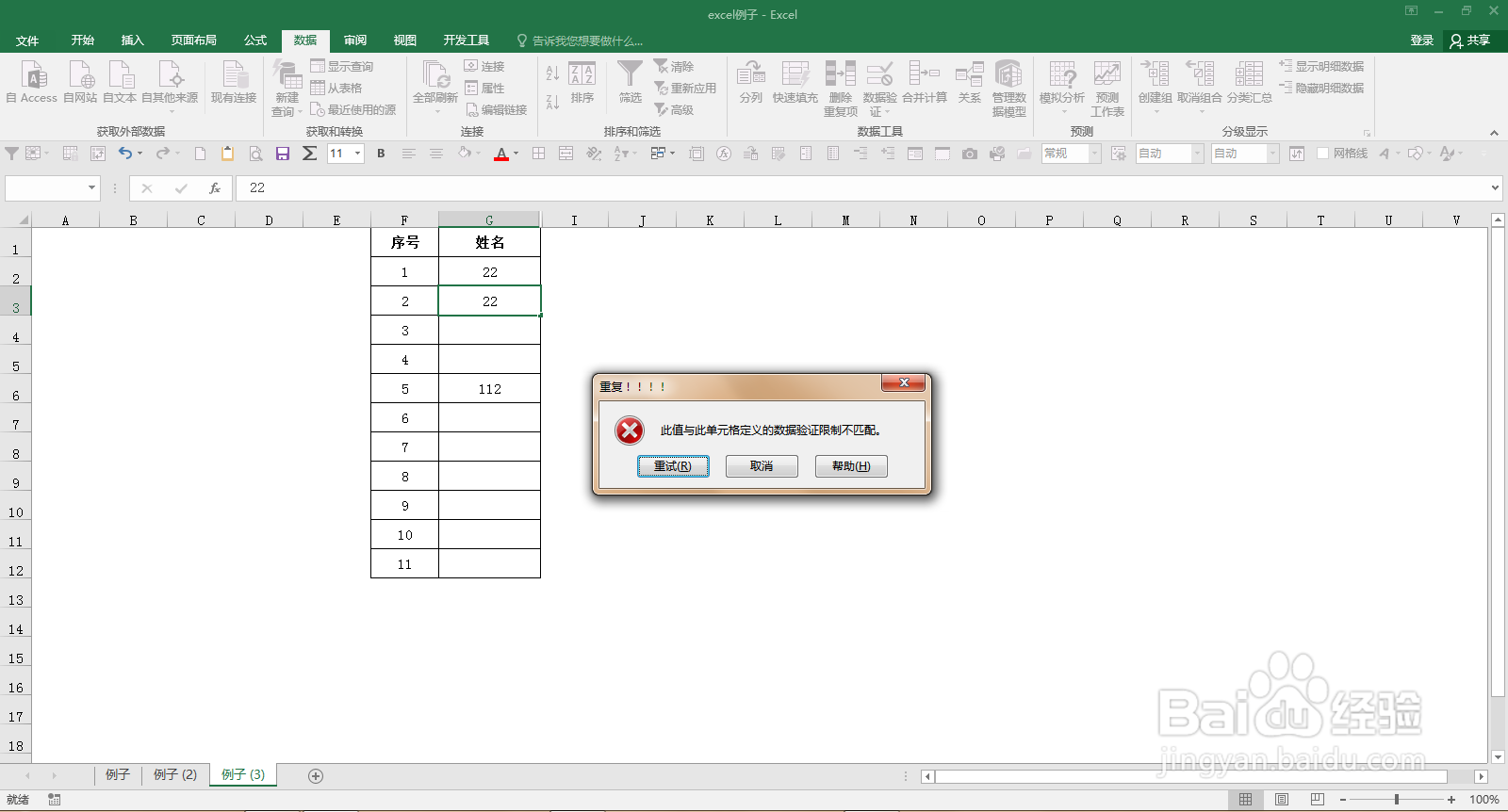Sort ascending A to Z icon
Screen dimensions: 1508x812
pyautogui.click(x=552, y=73)
